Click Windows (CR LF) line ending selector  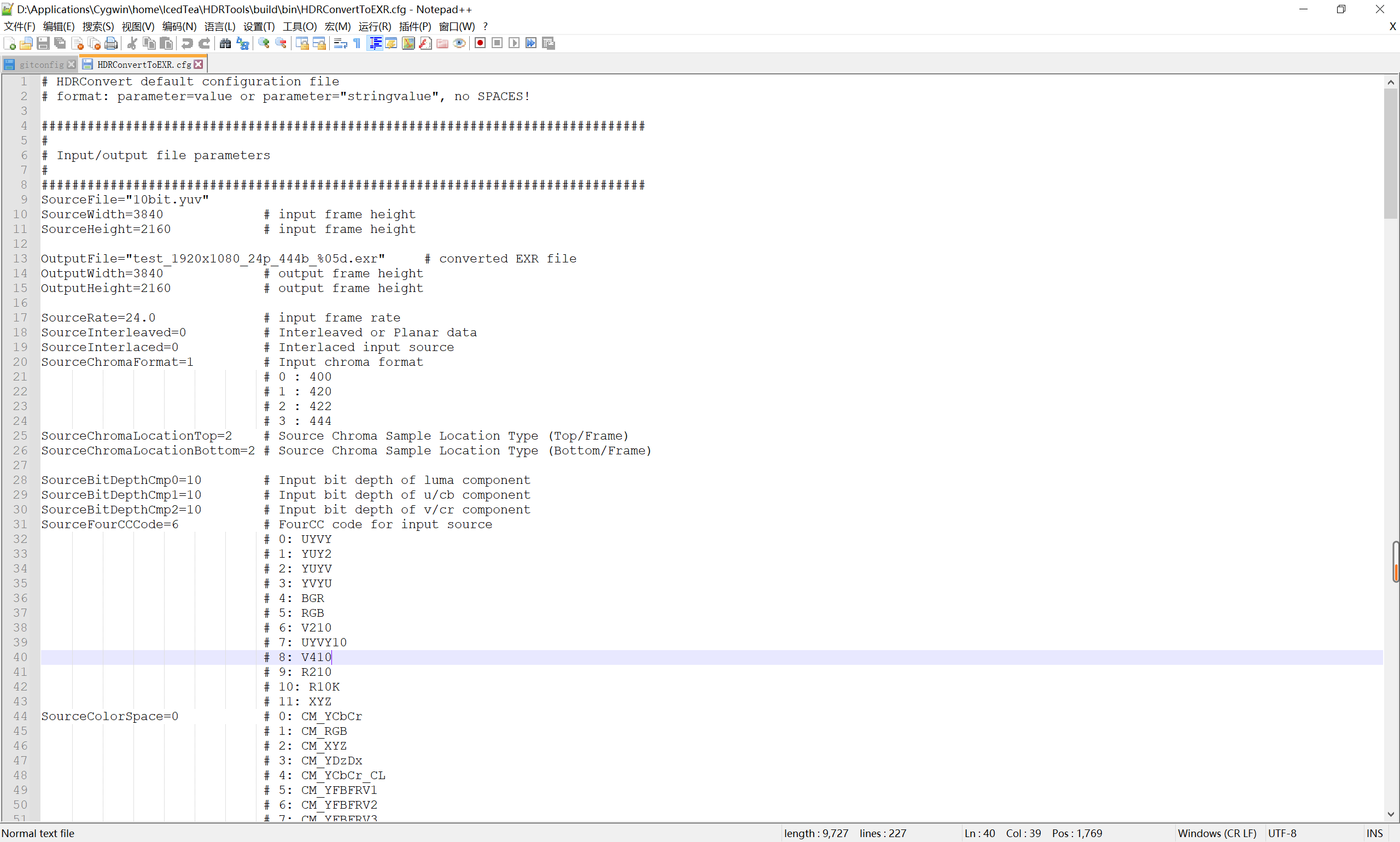pyautogui.click(x=1217, y=833)
